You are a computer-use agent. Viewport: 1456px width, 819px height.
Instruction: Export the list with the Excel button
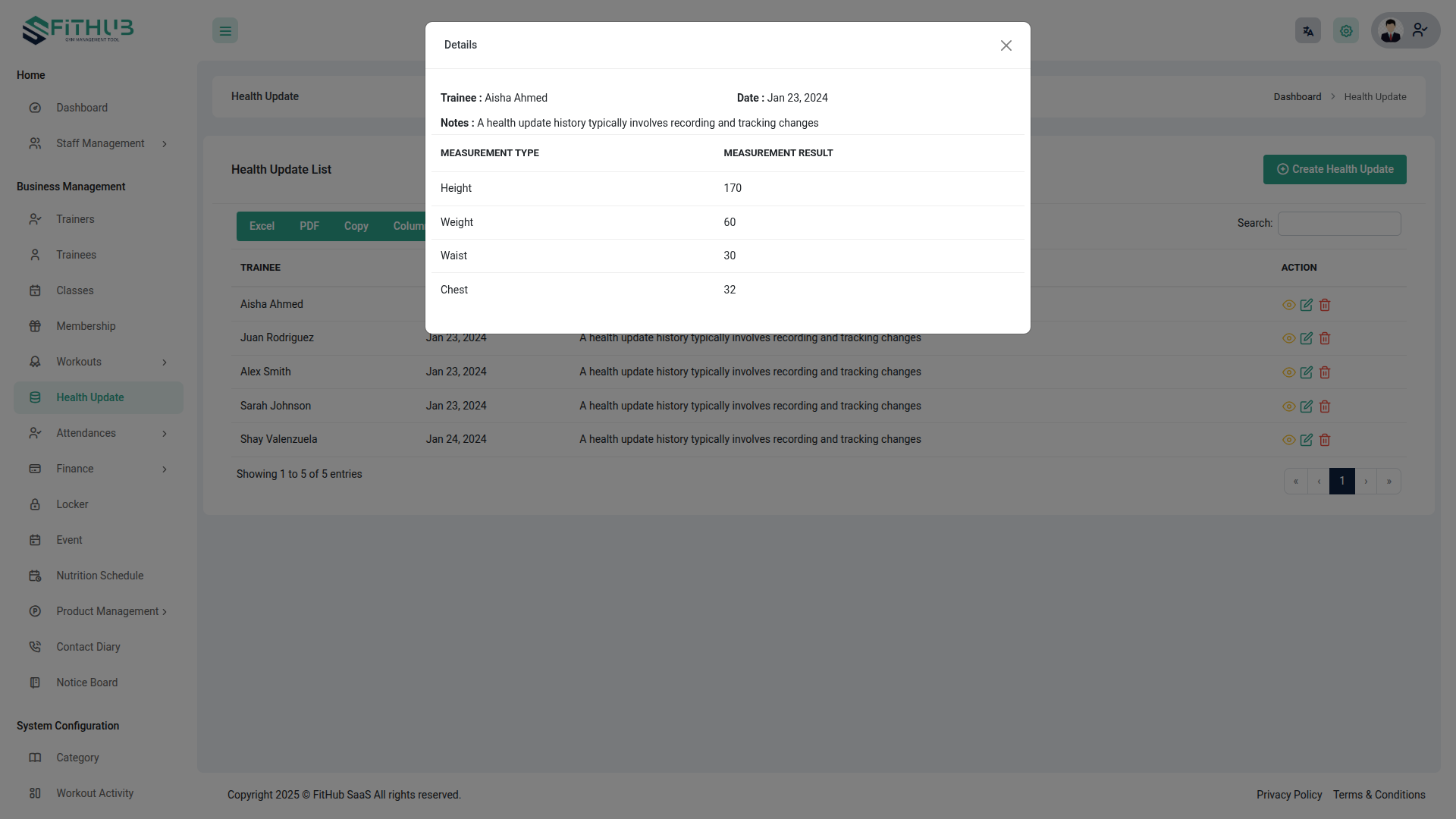(262, 226)
